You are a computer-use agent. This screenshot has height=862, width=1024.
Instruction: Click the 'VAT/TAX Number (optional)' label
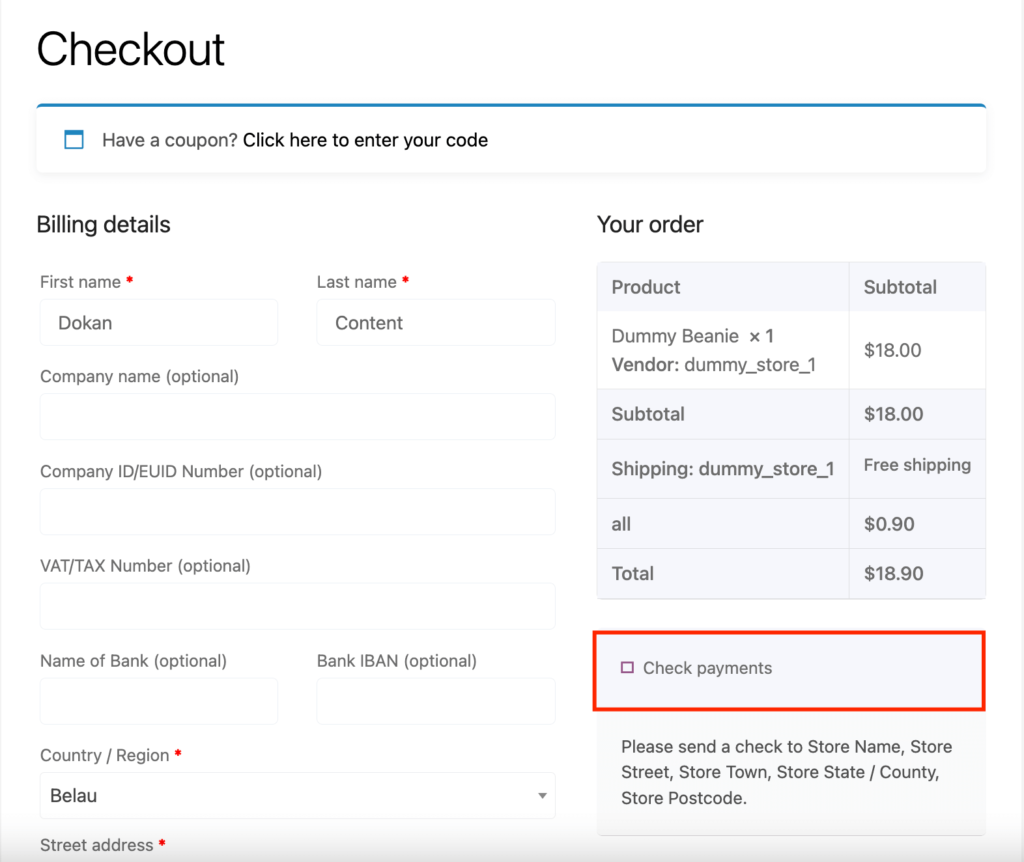point(146,566)
